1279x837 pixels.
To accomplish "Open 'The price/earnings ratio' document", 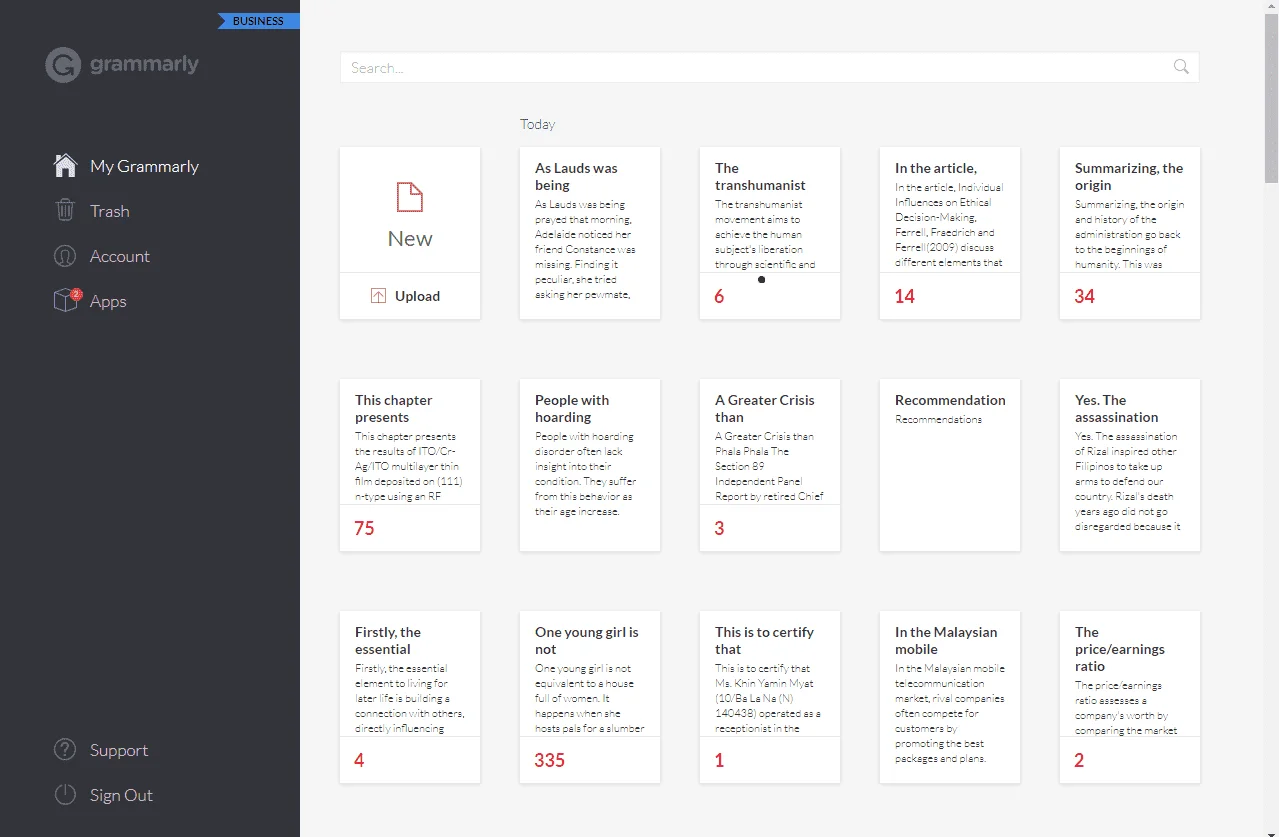I will 1130,697.
